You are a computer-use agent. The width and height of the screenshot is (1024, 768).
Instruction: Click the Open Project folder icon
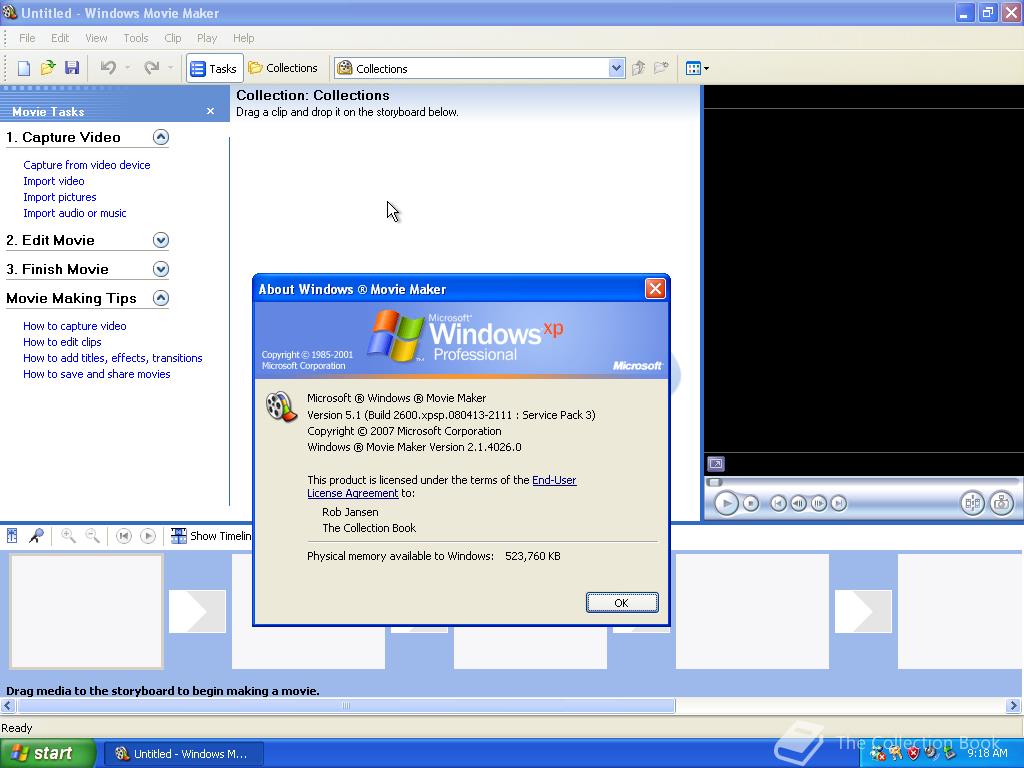[x=48, y=68]
